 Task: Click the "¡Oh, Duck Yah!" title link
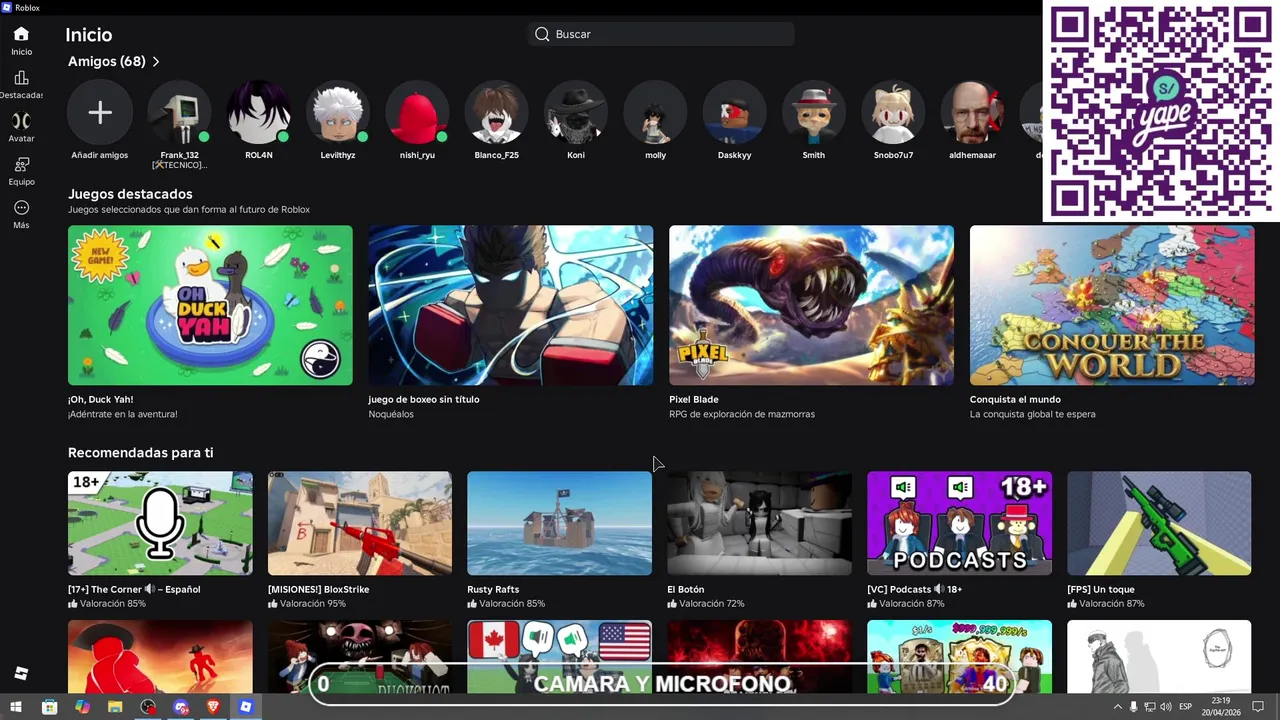coord(100,399)
